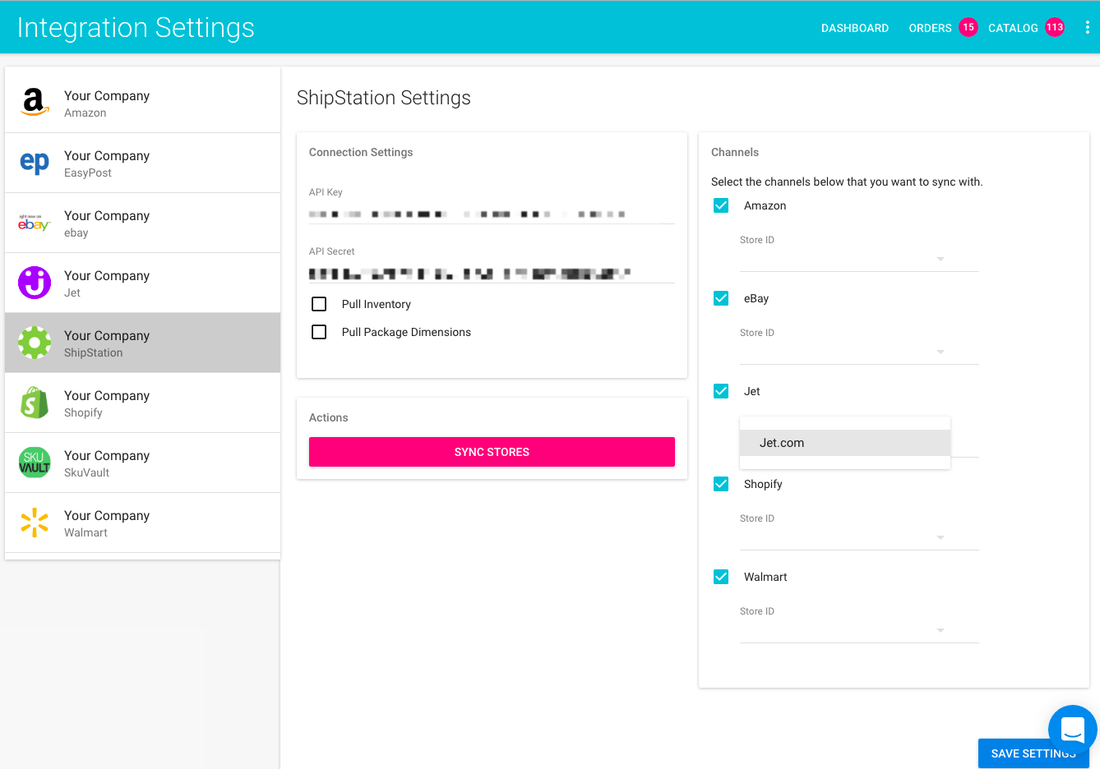Select Your Company Amazon integration

142,102
